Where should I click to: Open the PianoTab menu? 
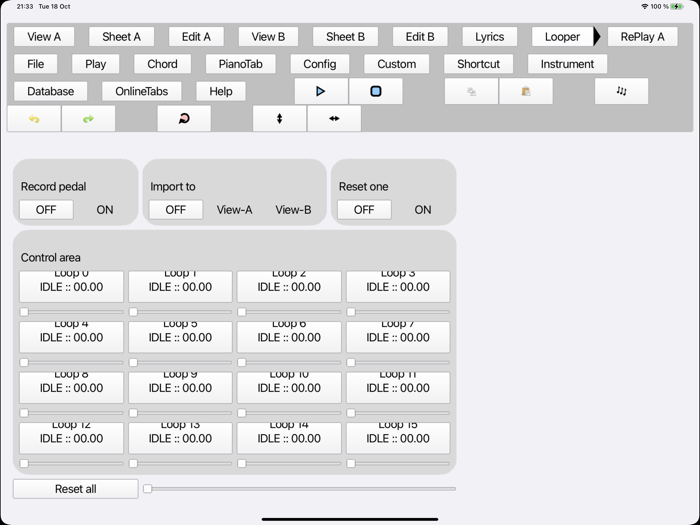(x=241, y=64)
